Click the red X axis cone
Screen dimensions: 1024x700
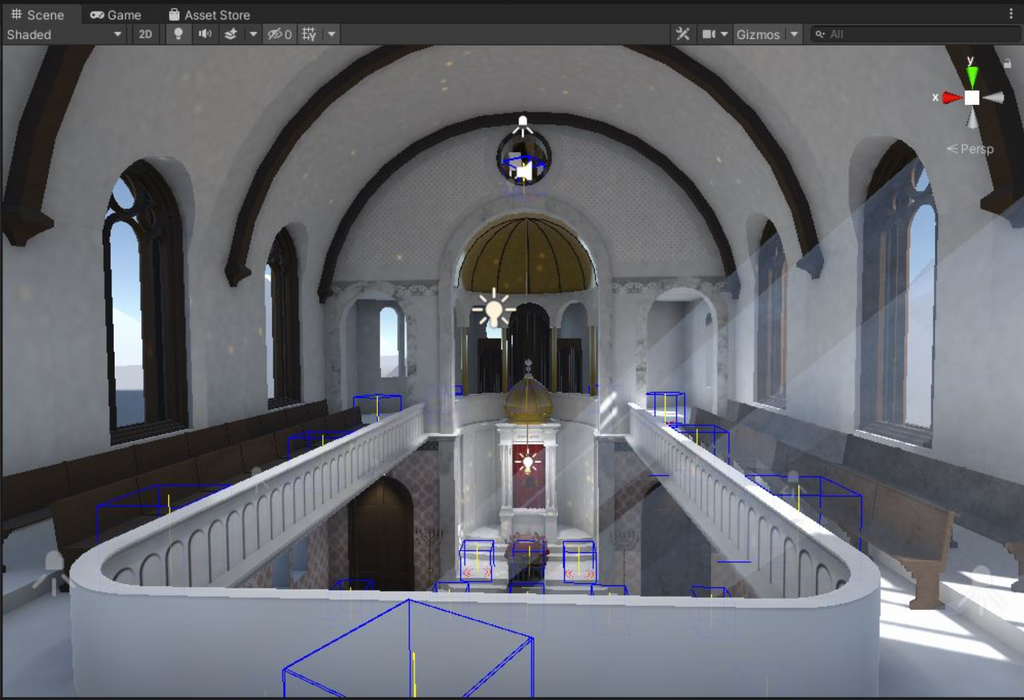[x=950, y=97]
